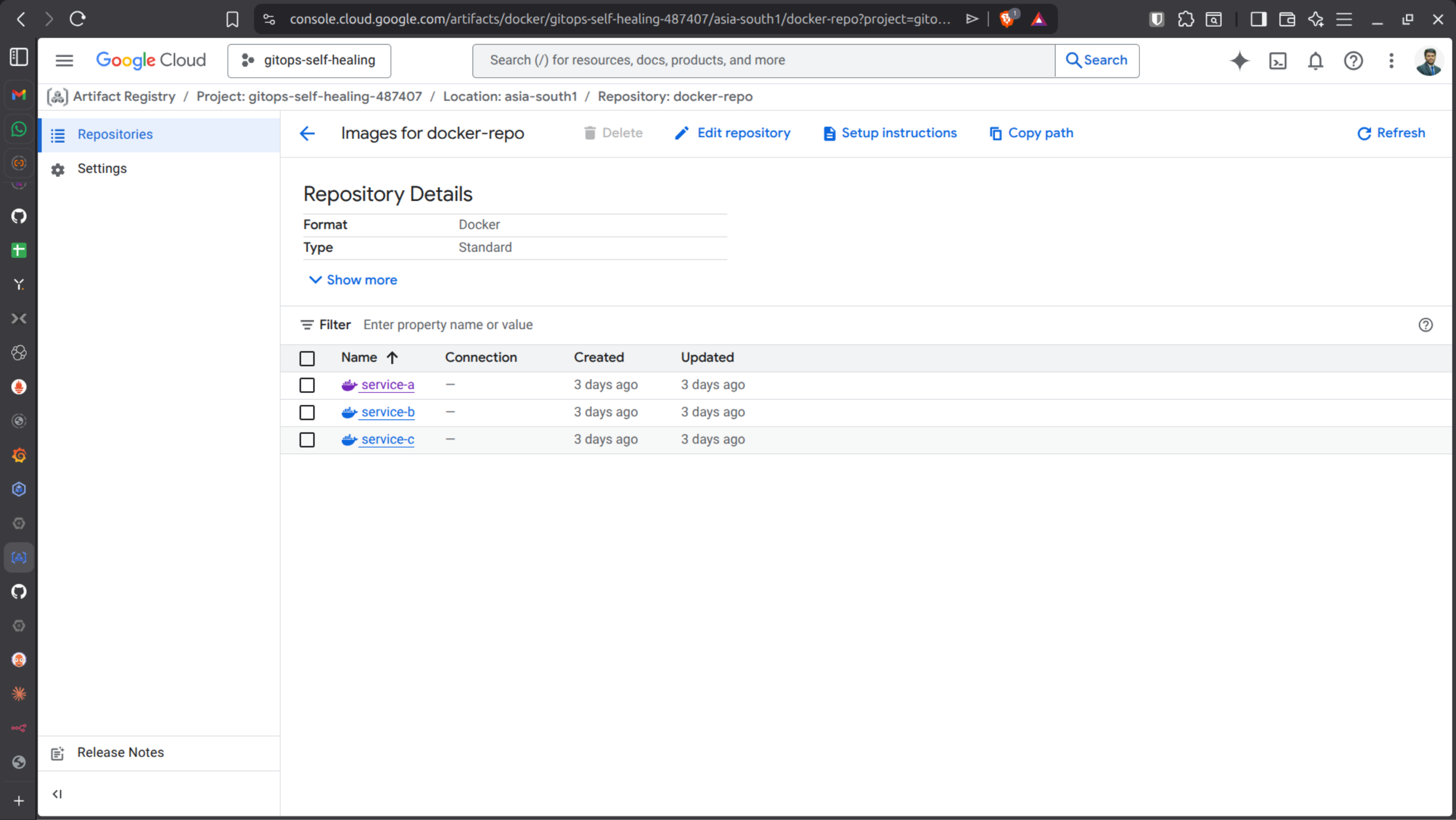
Task: Open the help question mark menu
Action: click(x=1353, y=61)
